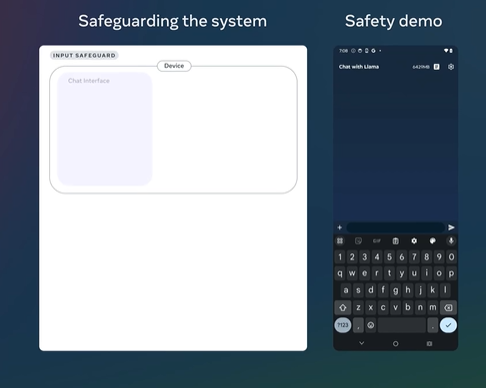Tap the letter u key
486x388 pixels.
(x=414, y=273)
